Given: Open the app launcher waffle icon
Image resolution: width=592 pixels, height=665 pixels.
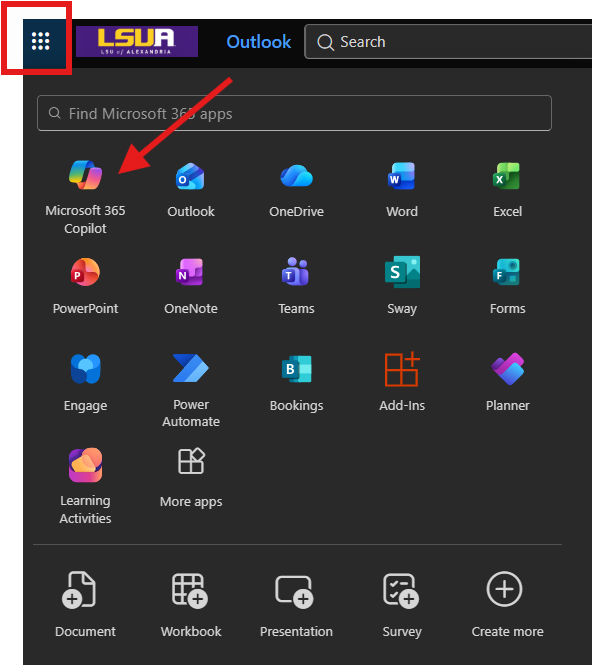Looking at the screenshot, I should pos(41,41).
